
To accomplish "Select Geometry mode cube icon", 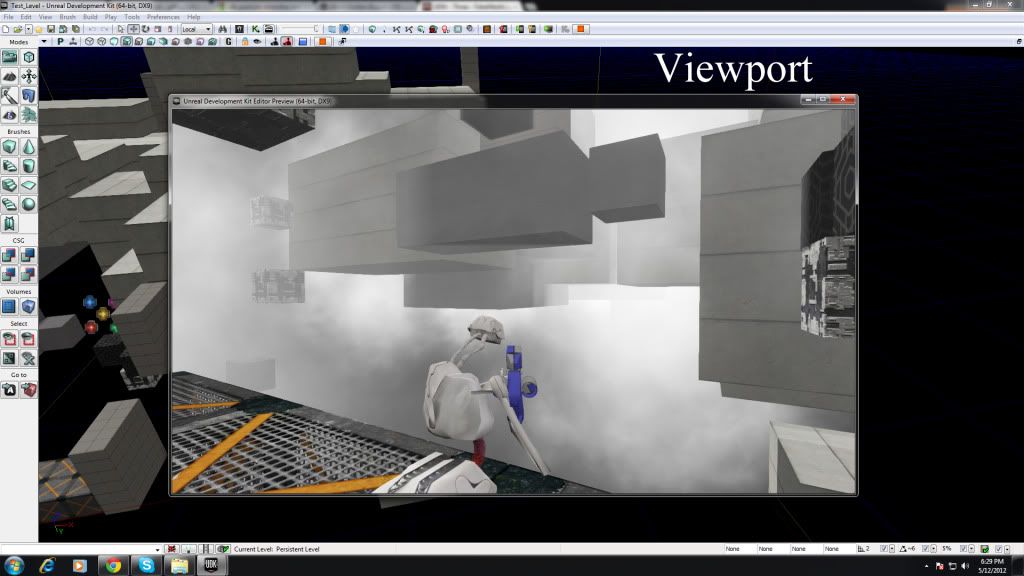I will coord(28,57).
